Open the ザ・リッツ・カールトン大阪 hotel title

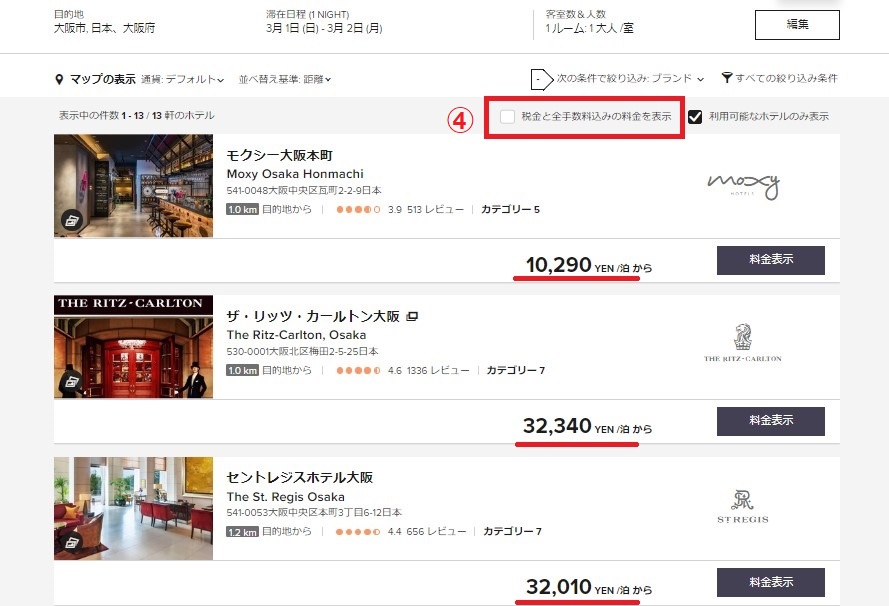313,316
